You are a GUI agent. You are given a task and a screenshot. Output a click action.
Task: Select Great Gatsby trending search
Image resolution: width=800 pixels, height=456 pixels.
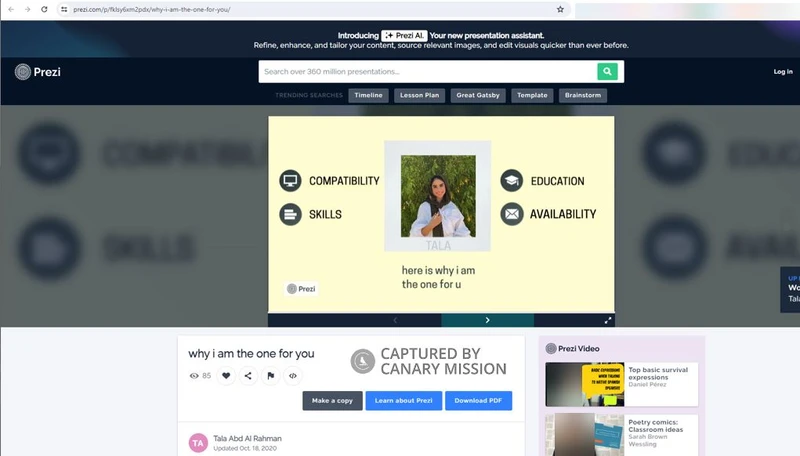point(478,95)
